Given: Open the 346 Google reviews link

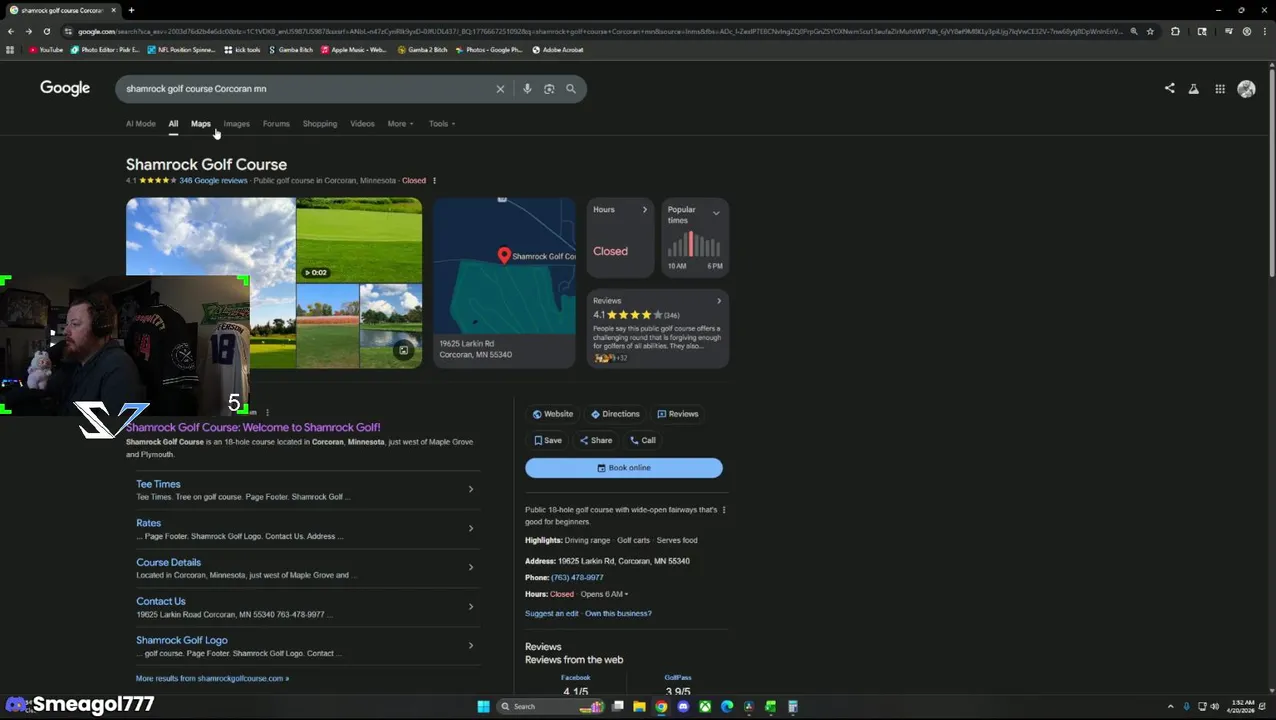Looking at the screenshot, I should click(x=213, y=181).
